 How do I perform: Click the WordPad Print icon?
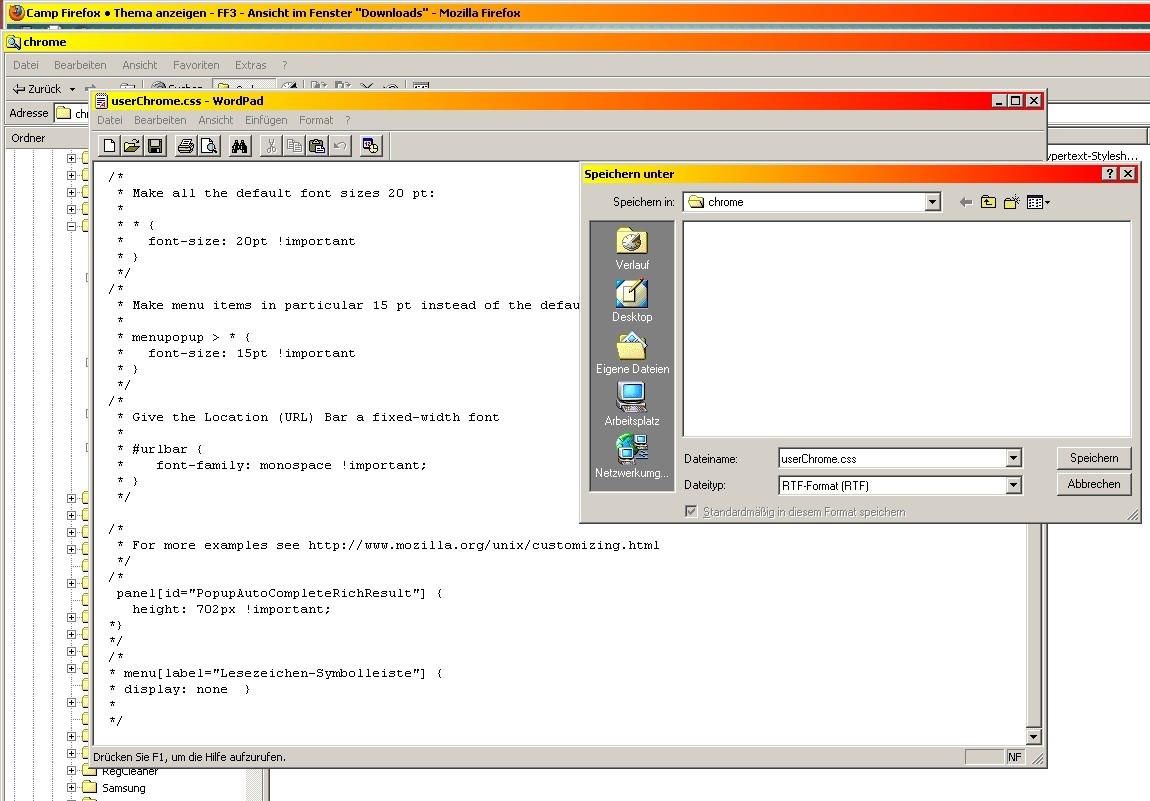[x=186, y=146]
